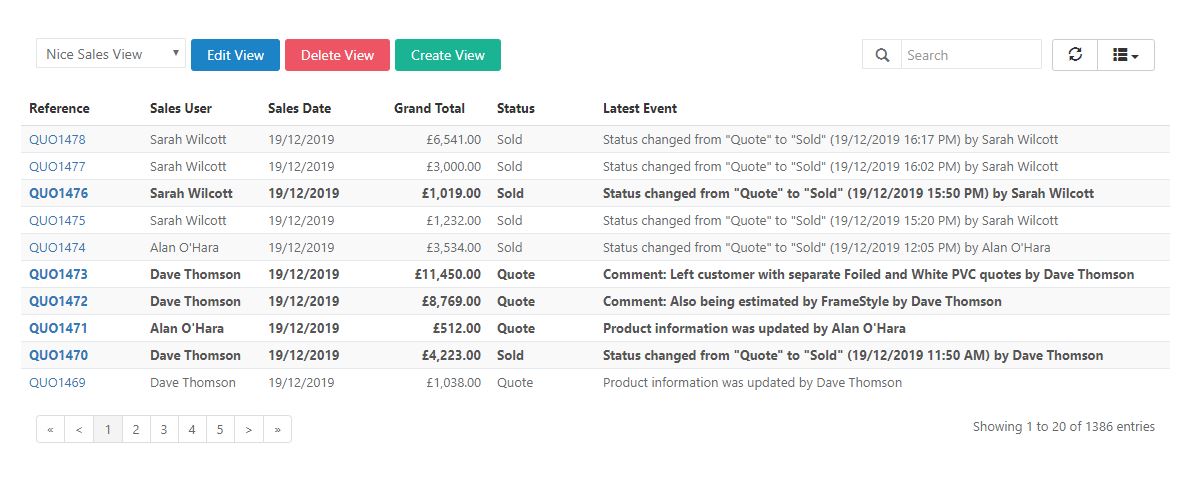Sort by the Status column header
Image resolution: width=1192 pixels, height=483 pixels.
(x=516, y=108)
